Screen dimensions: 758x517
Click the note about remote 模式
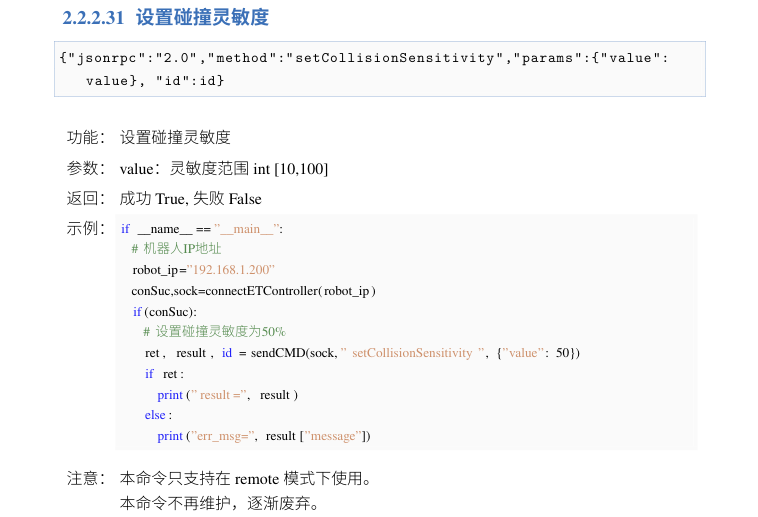point(245,478)
